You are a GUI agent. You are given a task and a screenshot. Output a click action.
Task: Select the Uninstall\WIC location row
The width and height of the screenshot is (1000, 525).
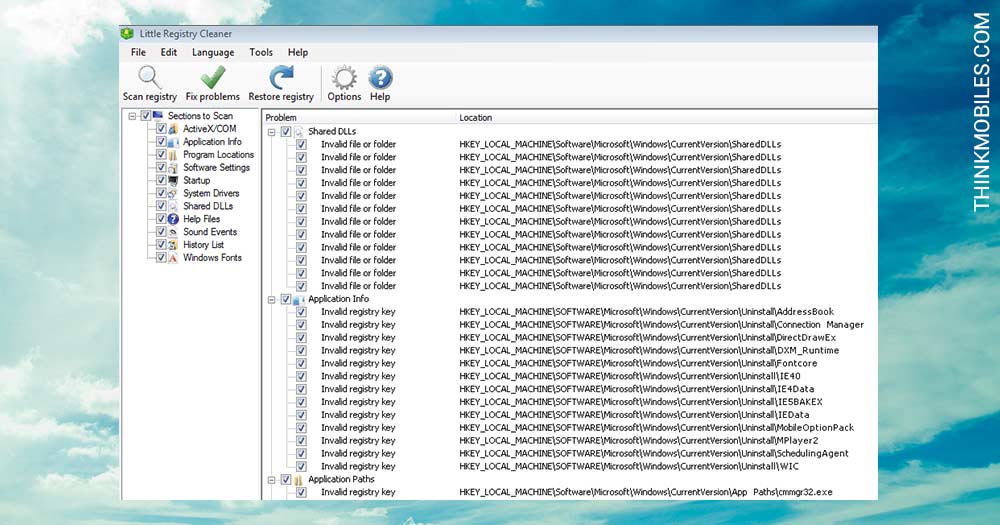(x=629, y=466)
